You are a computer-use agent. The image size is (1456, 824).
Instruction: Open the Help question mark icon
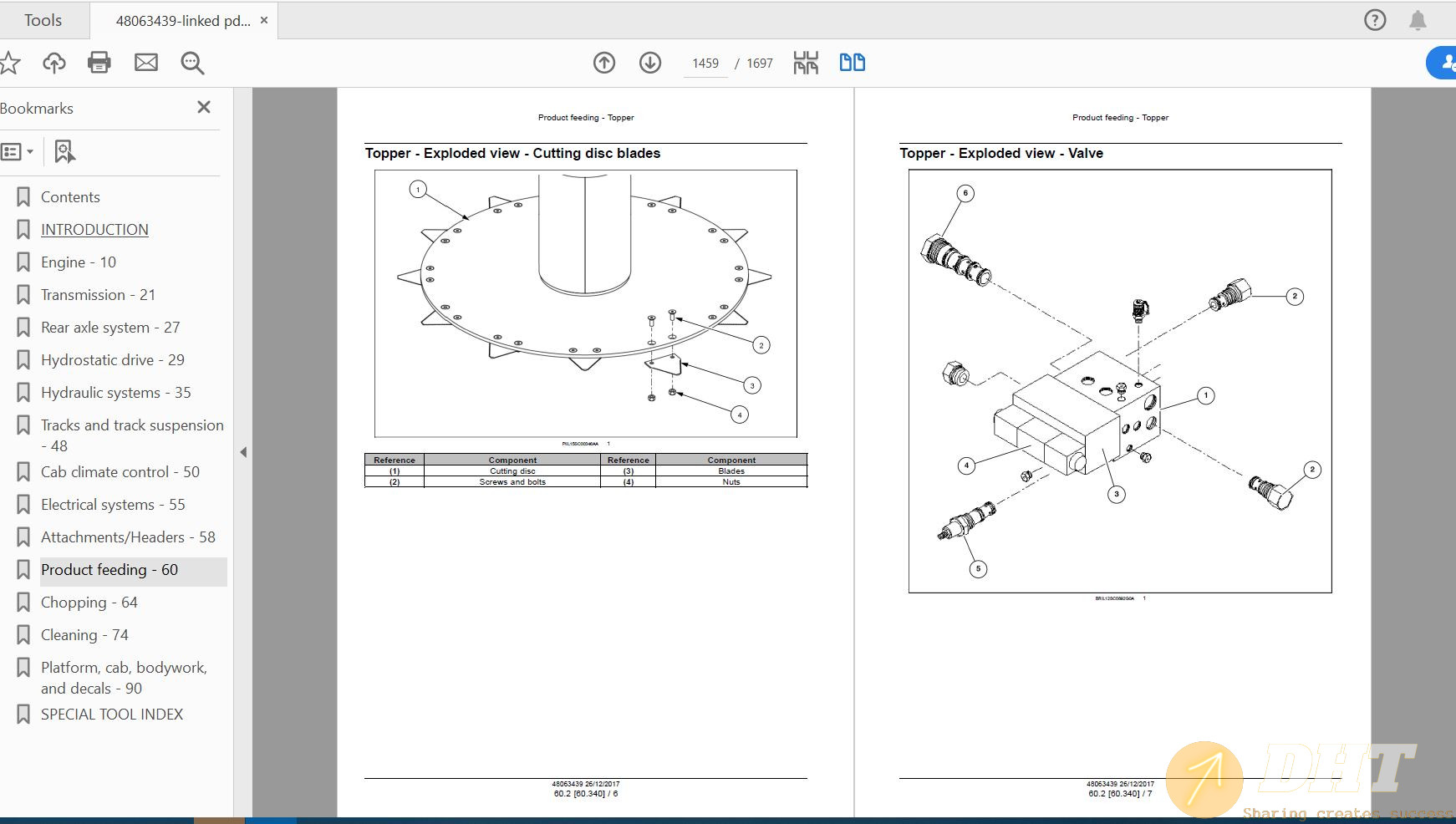1373,20
